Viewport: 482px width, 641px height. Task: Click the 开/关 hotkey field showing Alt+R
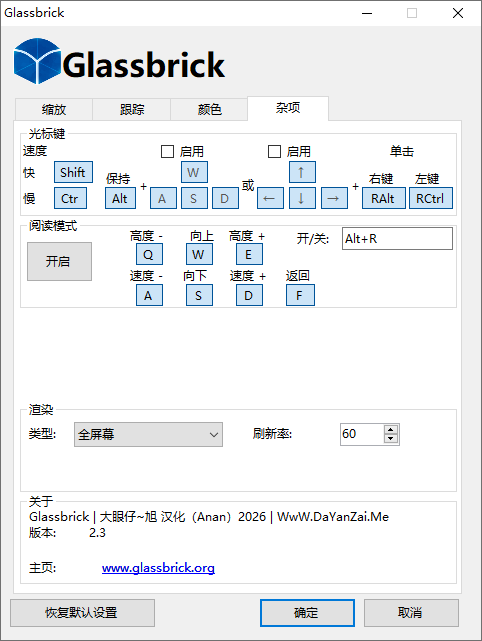click(397, 238)
